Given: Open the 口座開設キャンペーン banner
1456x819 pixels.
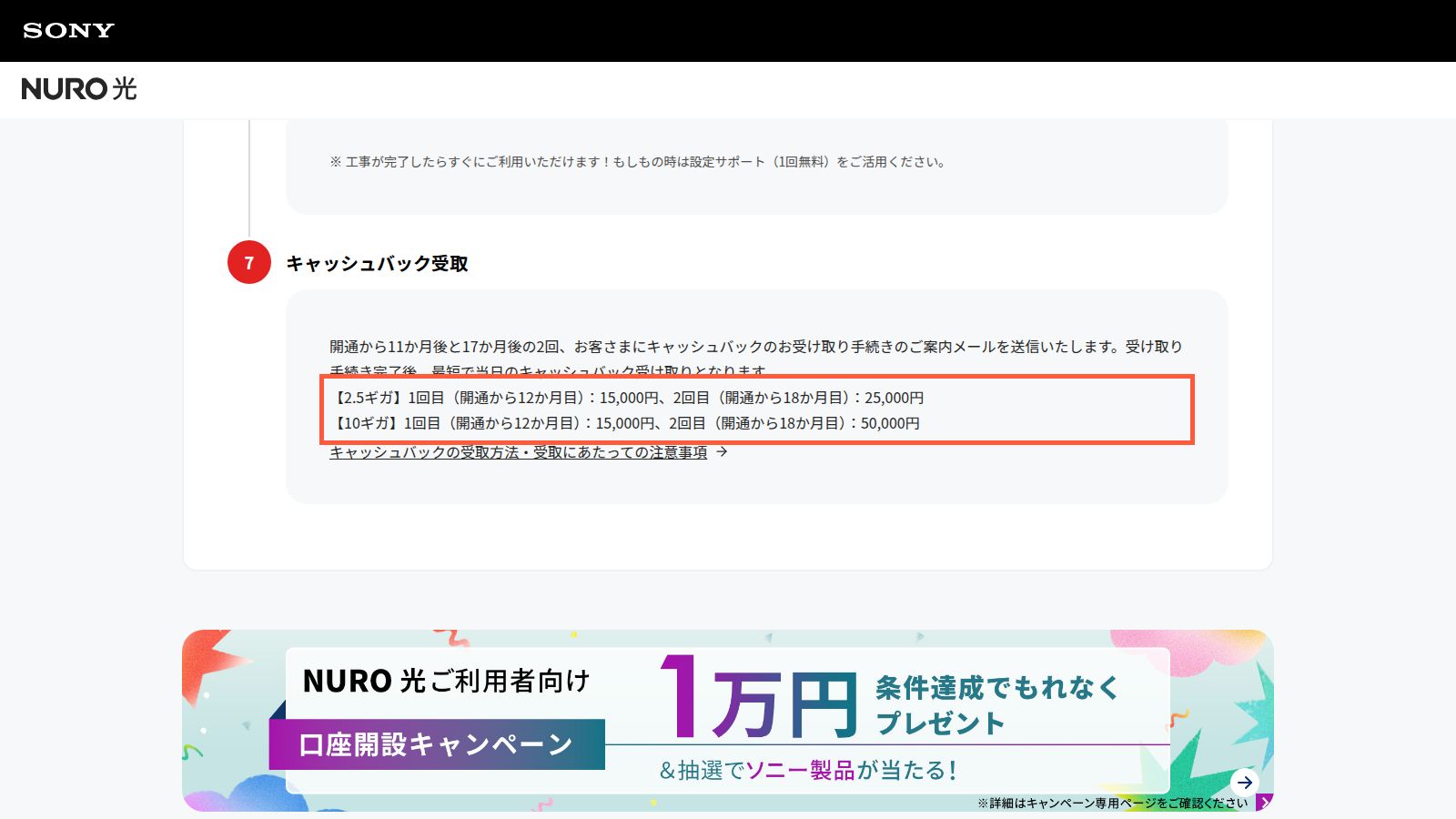Looking at the screenshot, I should click(x=728, y=721).
